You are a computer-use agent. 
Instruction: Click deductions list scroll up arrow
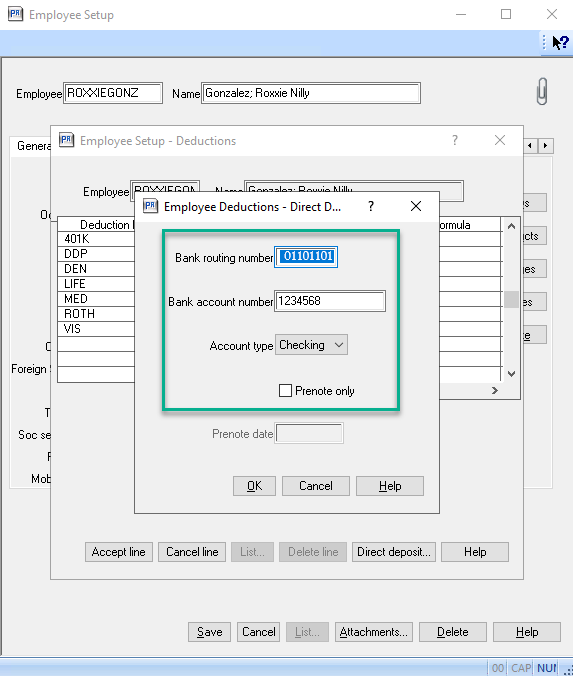511,226
